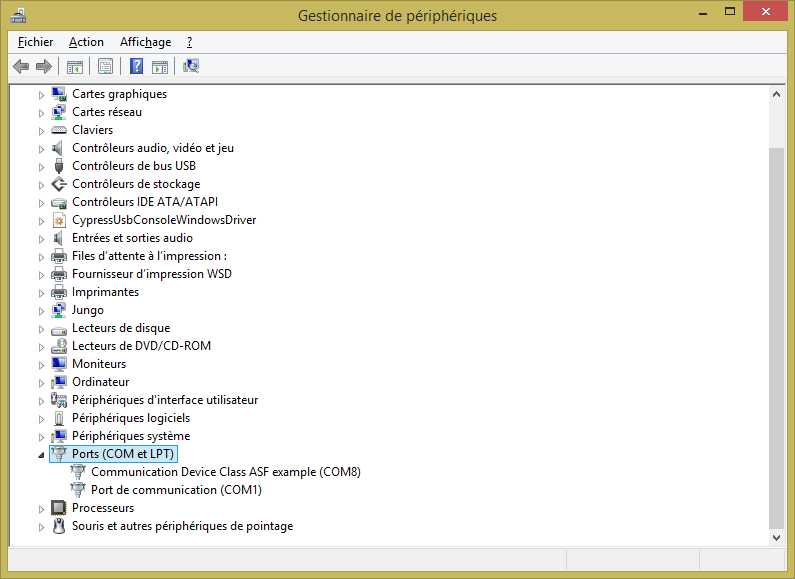Screen dimensions: 795x579
Task: Collapse the Ports (COM et LPT) node
Action: pos(42,455)
